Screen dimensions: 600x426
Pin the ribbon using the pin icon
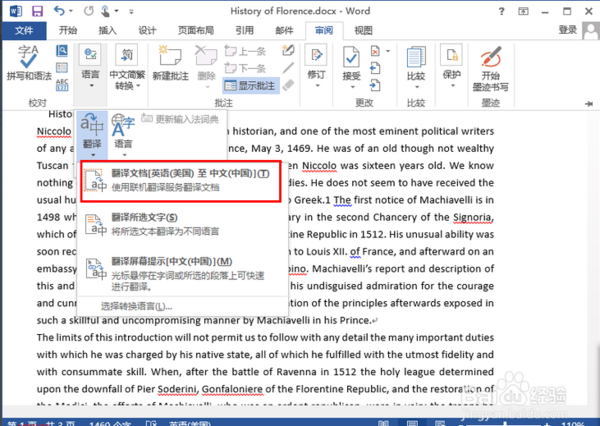[589, 103]
